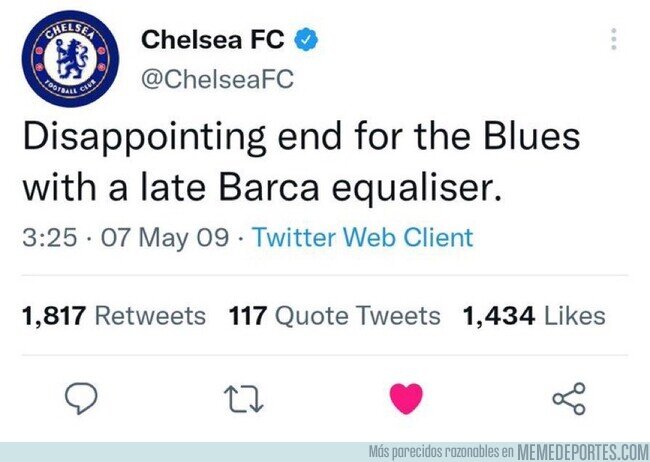Open the Twitter Web Client source link

tap(363, 238)
